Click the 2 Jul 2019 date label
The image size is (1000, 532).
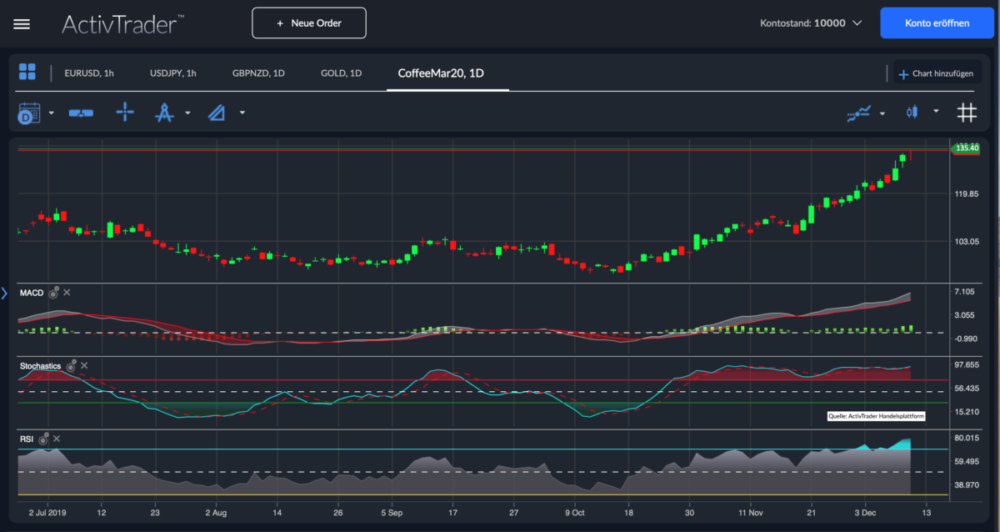click(x=47, y=512)
